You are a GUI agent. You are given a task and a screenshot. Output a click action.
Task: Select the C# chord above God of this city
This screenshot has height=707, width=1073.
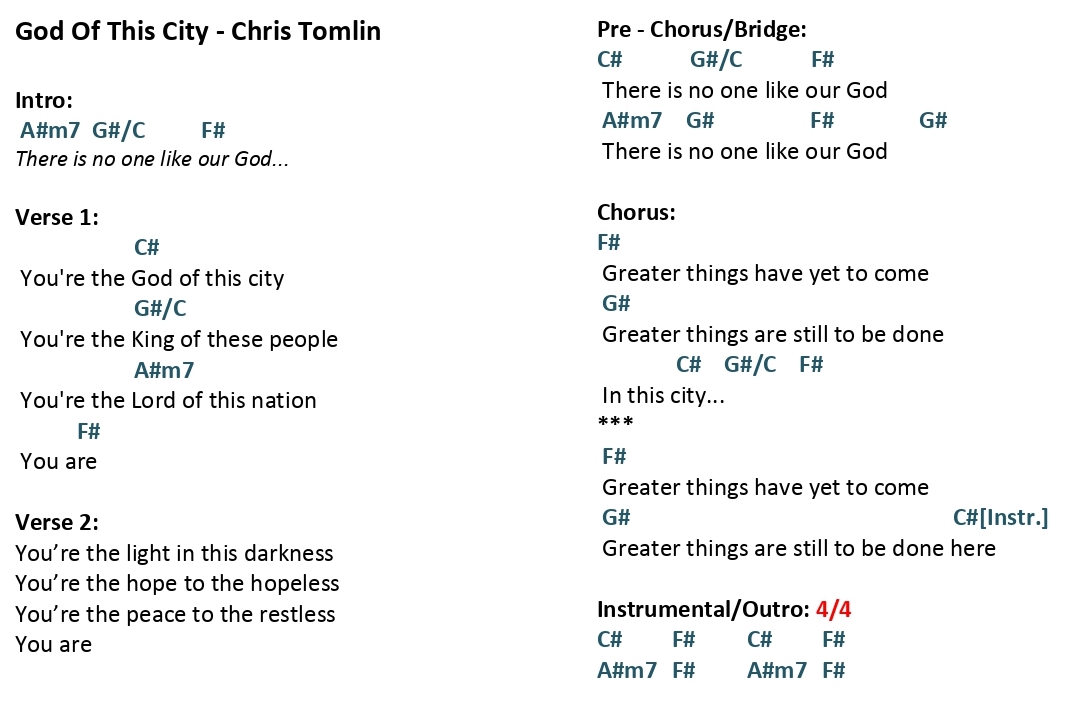pos(146,247)
